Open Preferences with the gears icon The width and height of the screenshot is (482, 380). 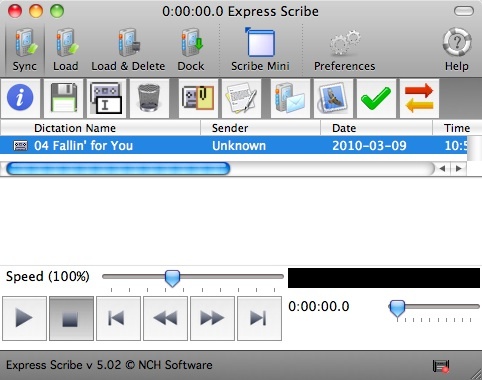[x=345, y=50]
